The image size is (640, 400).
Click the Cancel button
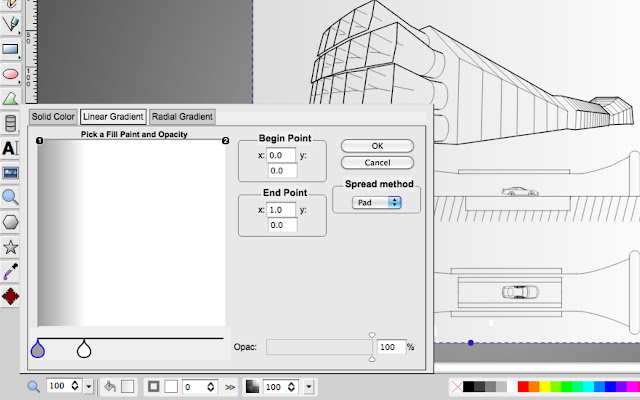[x=377, y=162]
